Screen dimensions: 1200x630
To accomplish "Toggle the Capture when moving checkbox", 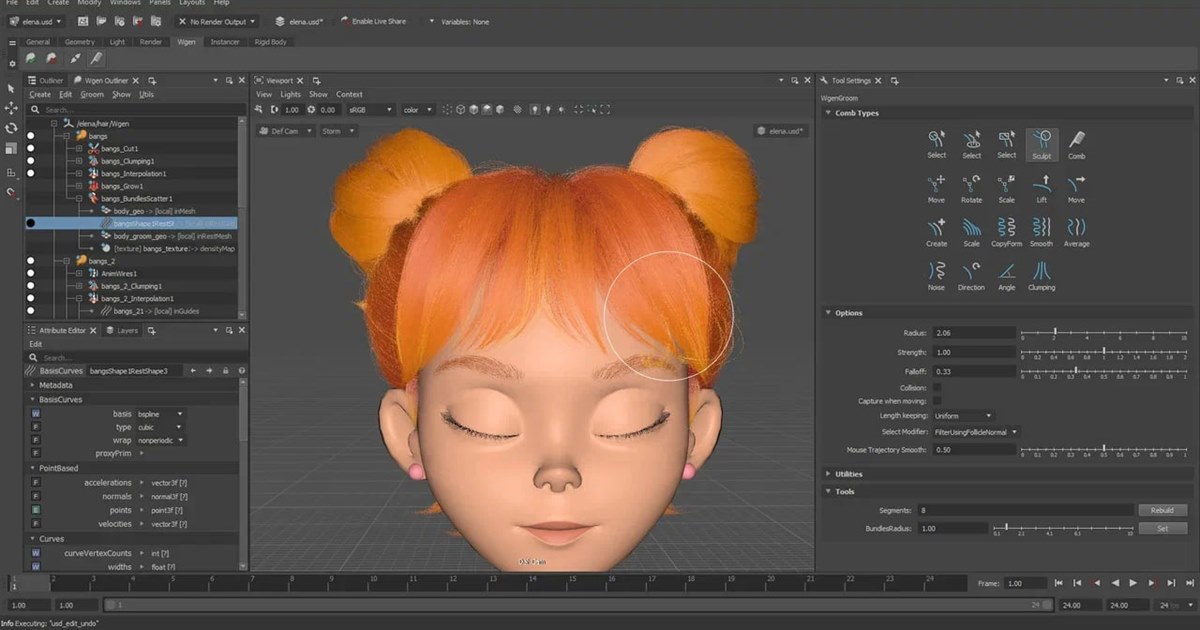I will 937,401.
